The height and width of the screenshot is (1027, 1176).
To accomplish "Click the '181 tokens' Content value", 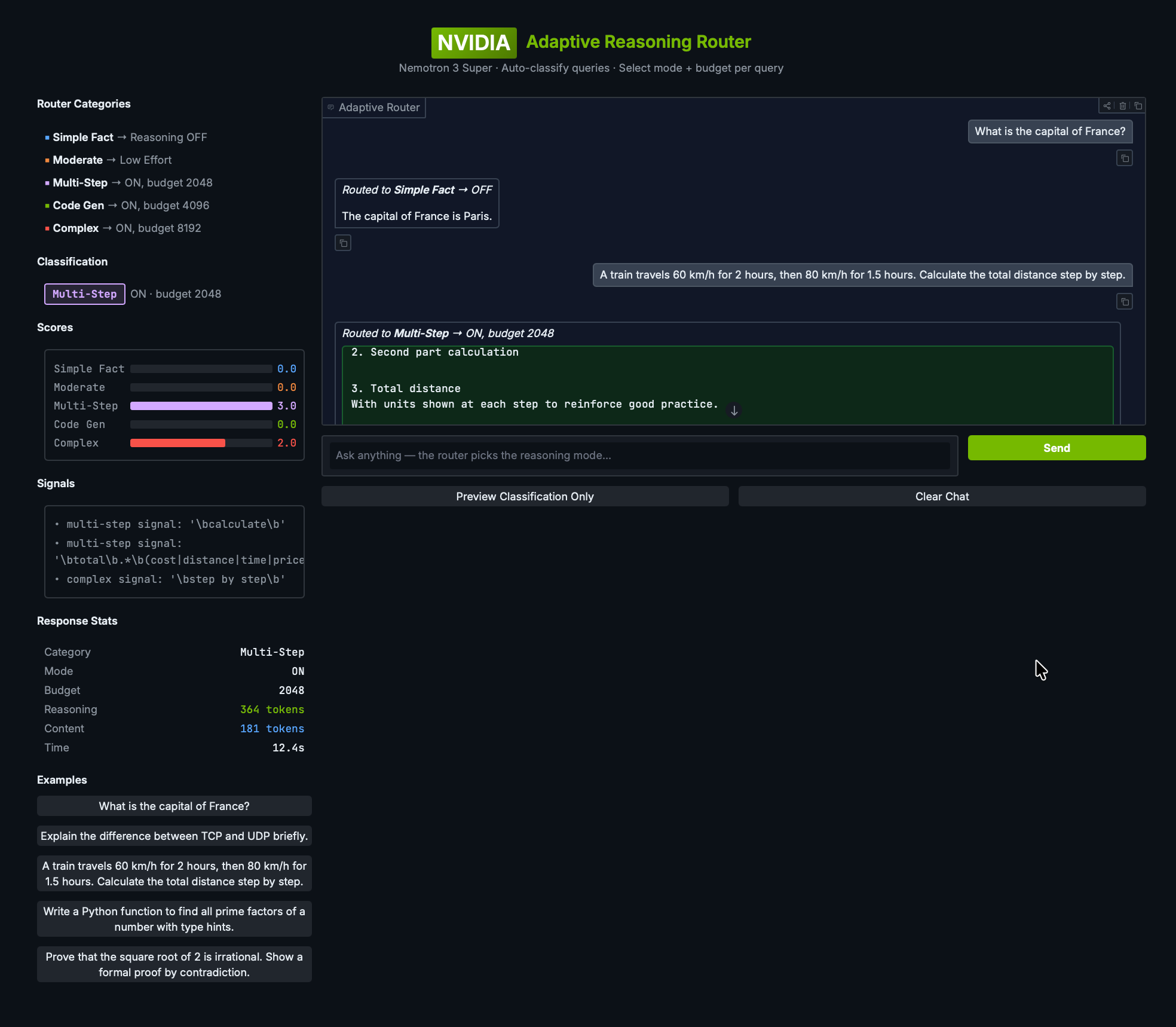I will (272, 729).
